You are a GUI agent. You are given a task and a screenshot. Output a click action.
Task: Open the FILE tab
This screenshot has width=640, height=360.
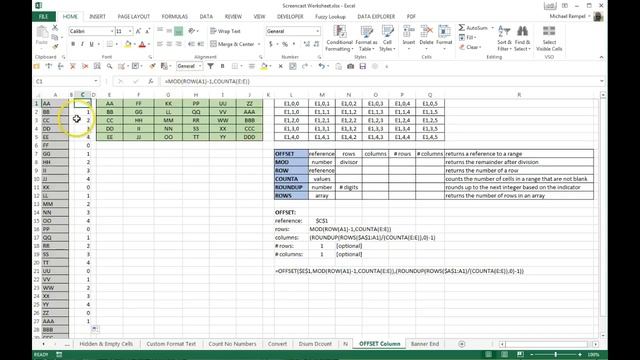tap(44, 16)
